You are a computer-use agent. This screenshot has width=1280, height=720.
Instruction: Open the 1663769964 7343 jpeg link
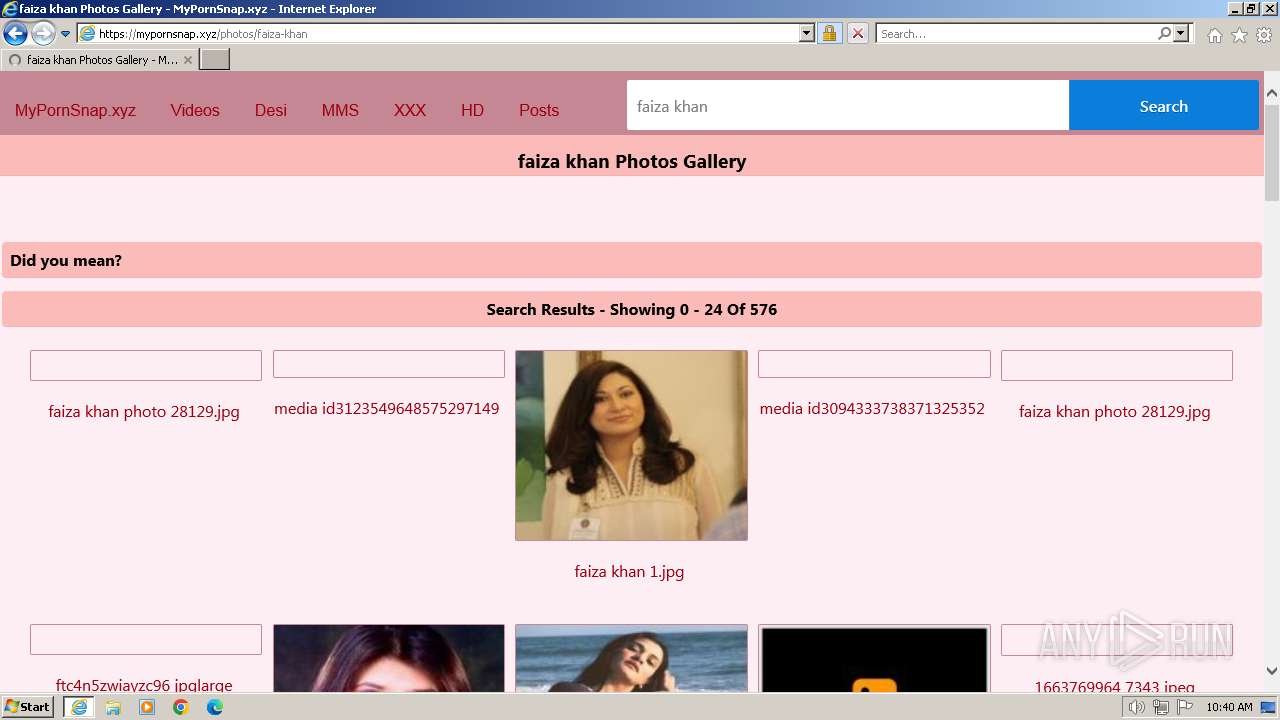[1115, 687]
